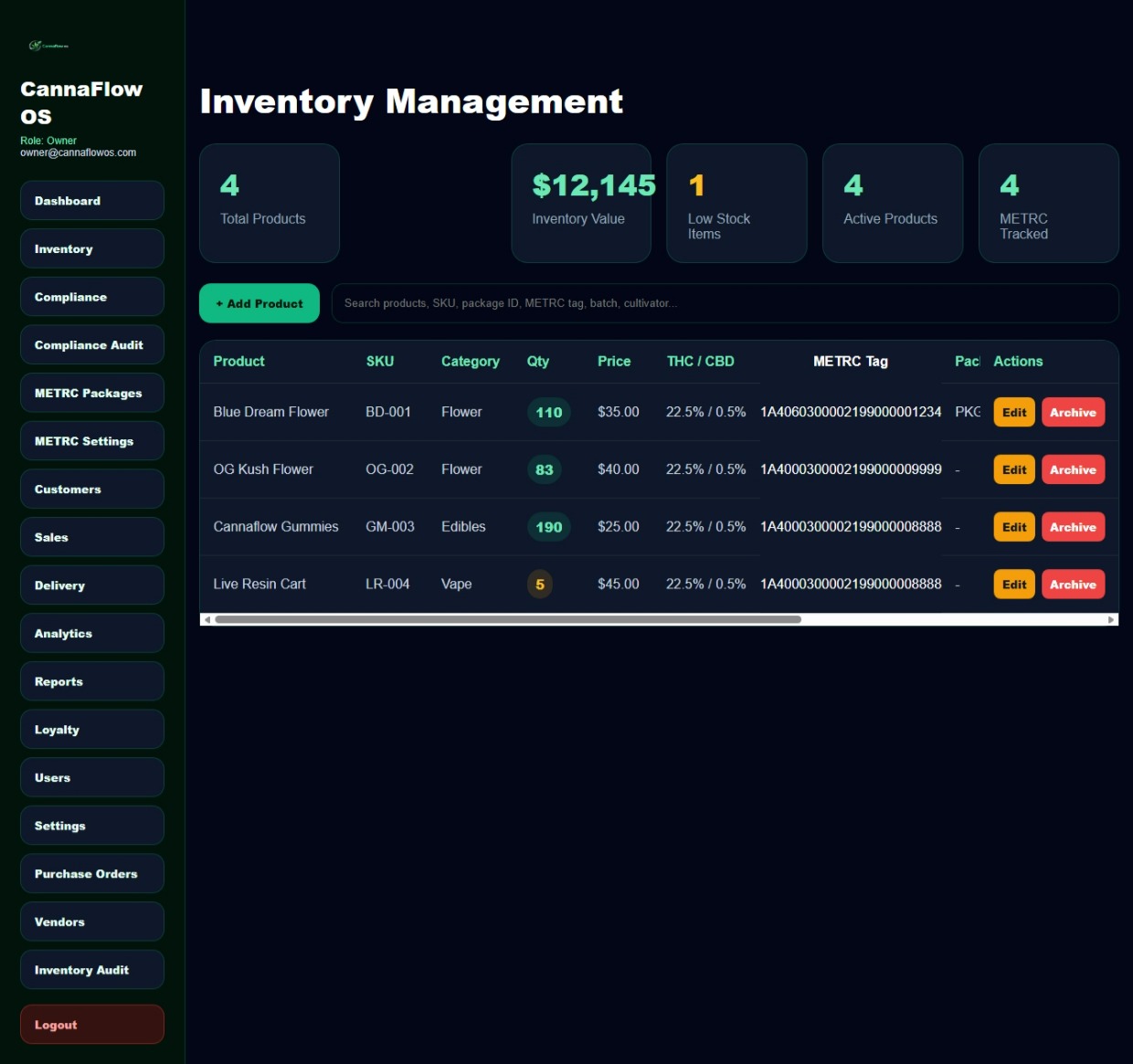This screenshot has width=1133, height=1064.
Task: Open the Dashboard page
Action: pos(92,201)
